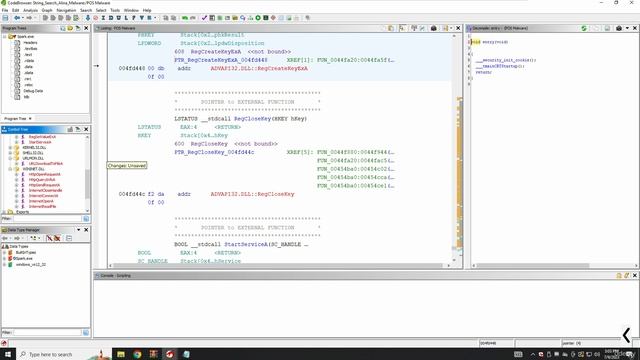640x360 pixels.
Task: Click the Decompiler snapshot camera icon
Action: point(619,28)
